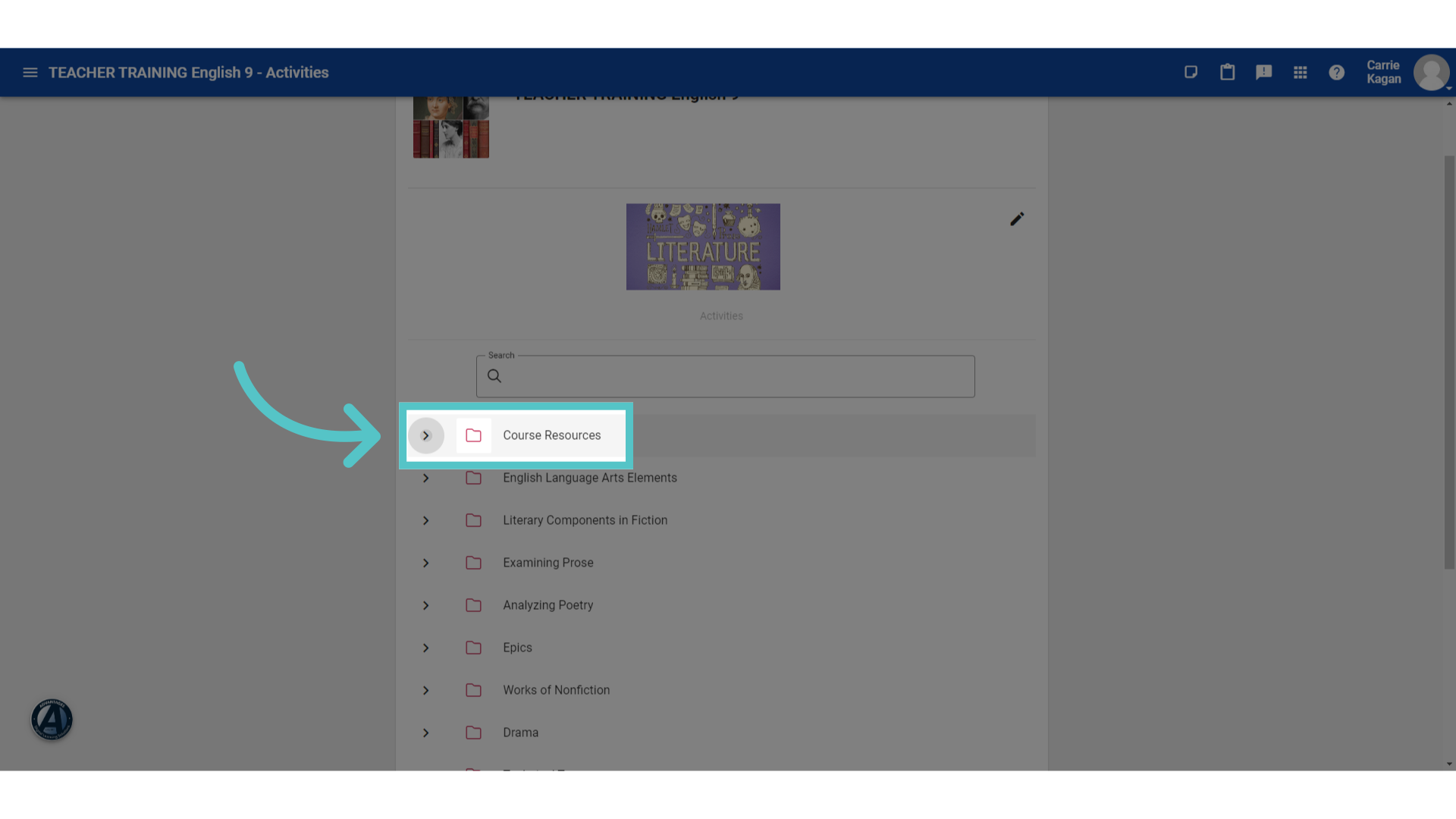This screenshot has width=1456, height=819.
Task: Expand English Language Arts Elements chevron
Action: coord(426,478)
